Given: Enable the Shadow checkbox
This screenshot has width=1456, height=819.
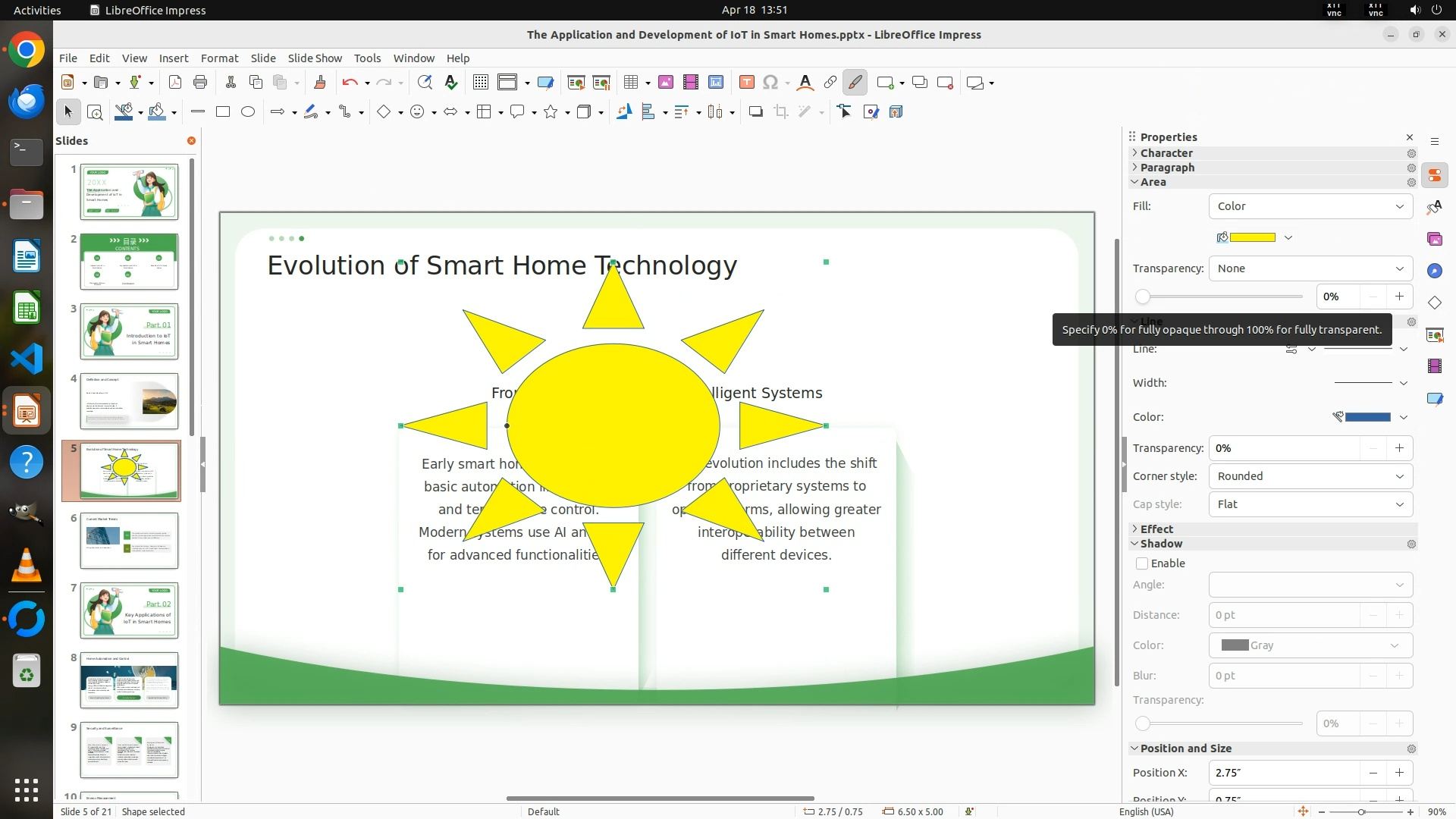Looking at the screenshot, I should click(x=1142, y=563).
